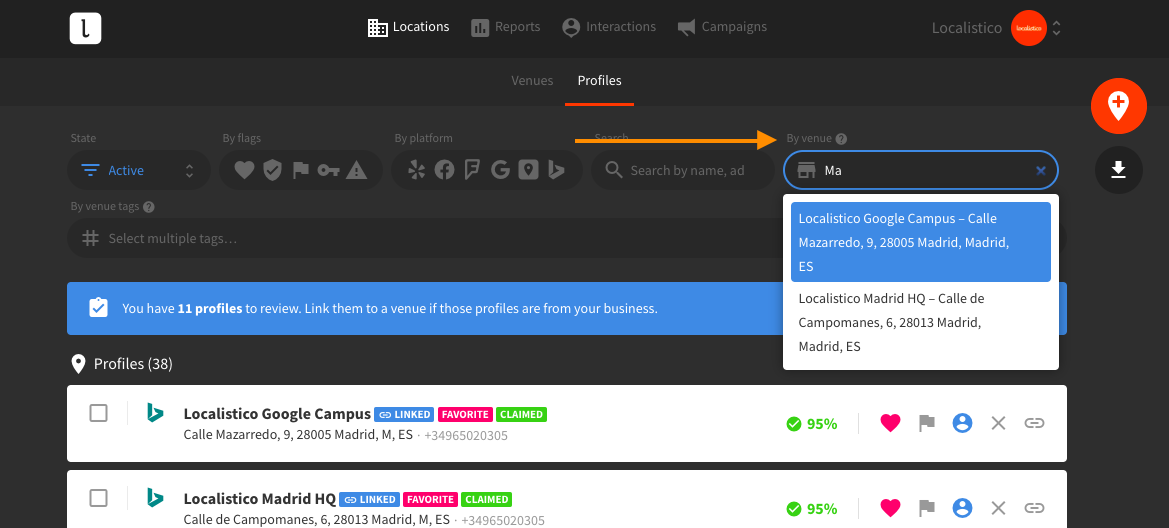Select Localistico Google Campus venue suggestion
The image size is (1169, 528).
(921, 242)
